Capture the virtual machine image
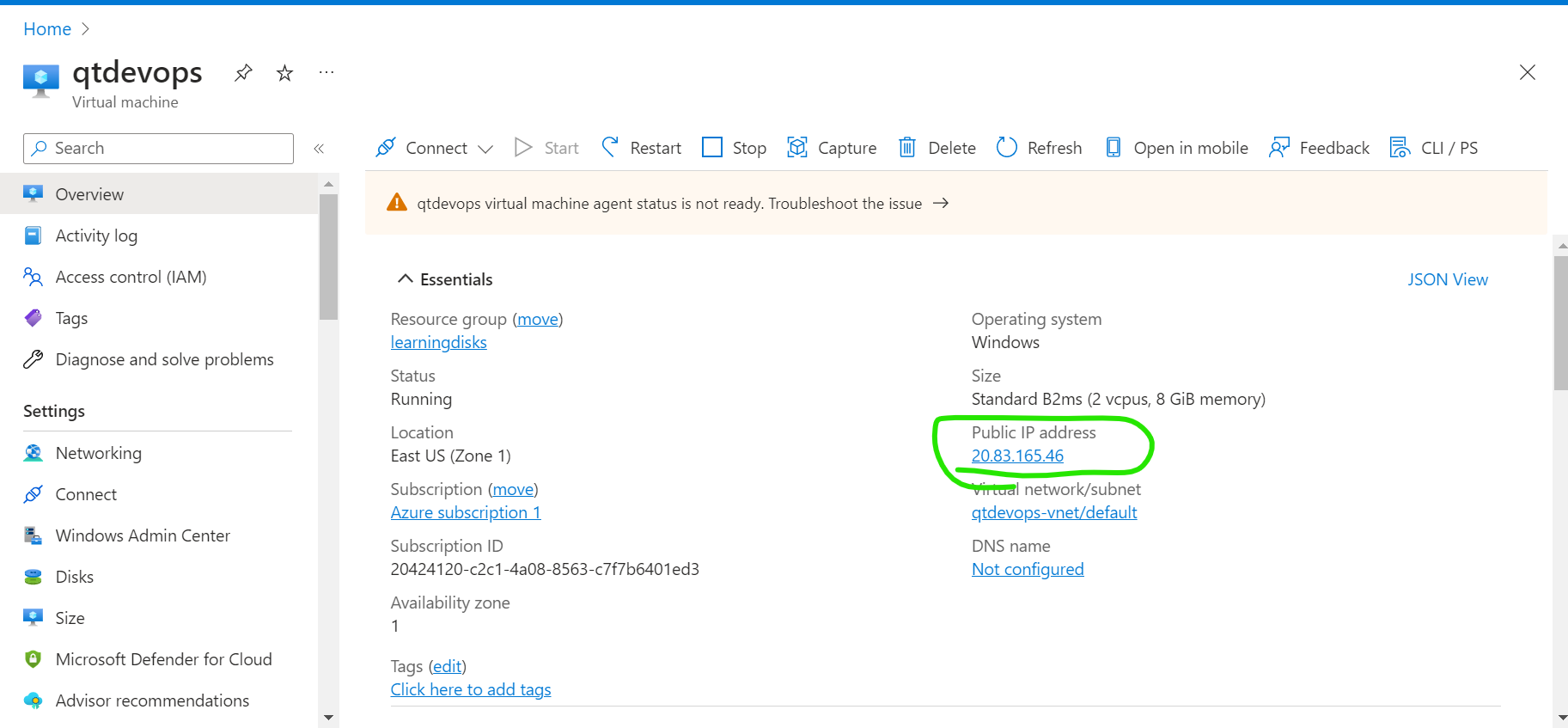Screen dimensions: 1568x728 [832, 148]
